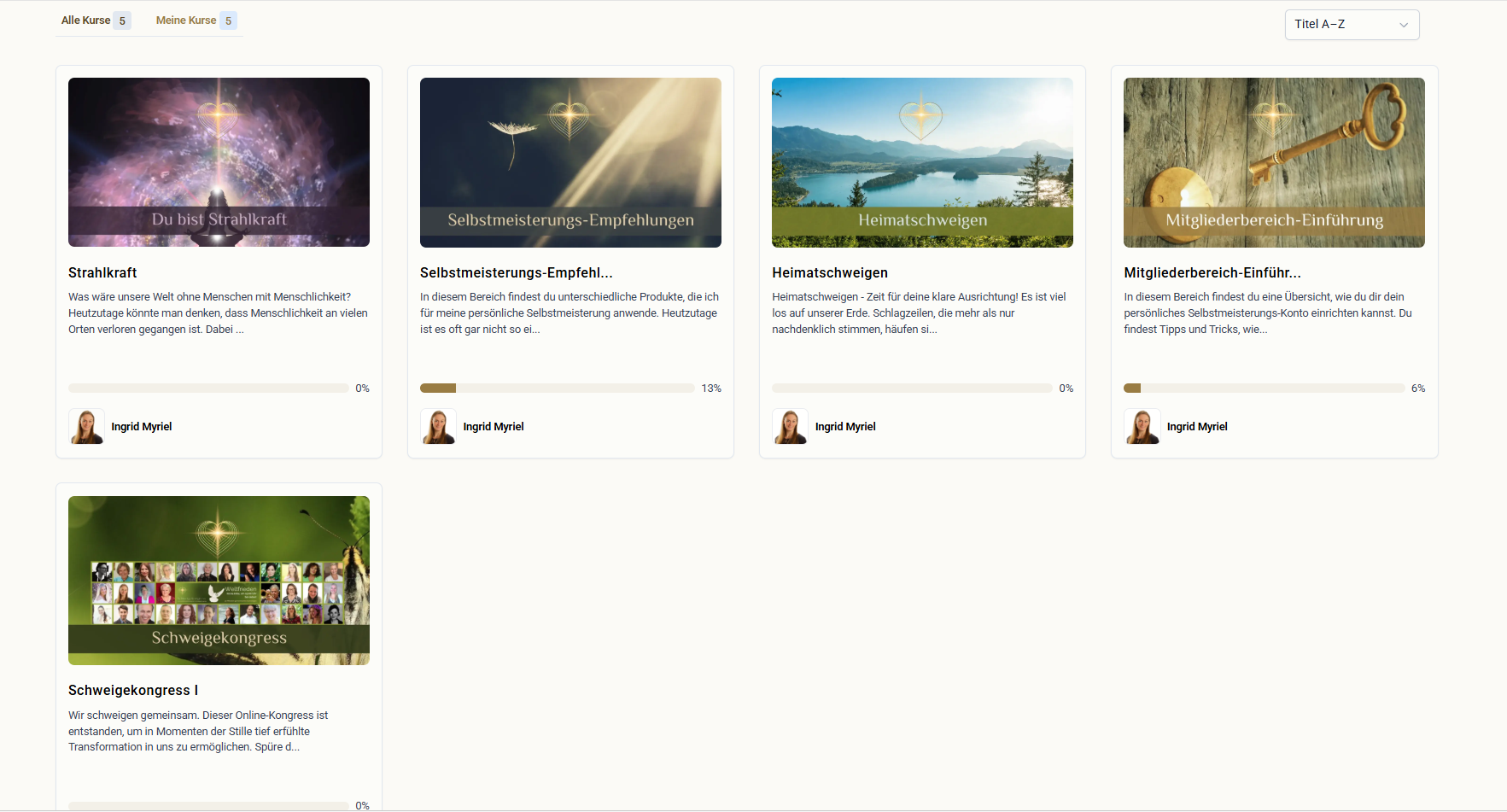Click author avatar on Heimatschweigen card

click(791, 426)
